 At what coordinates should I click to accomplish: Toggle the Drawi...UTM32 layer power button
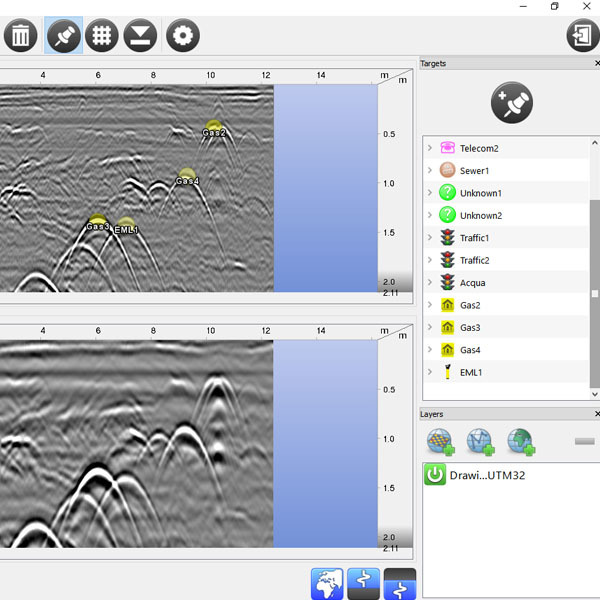(x=435, y=475)
